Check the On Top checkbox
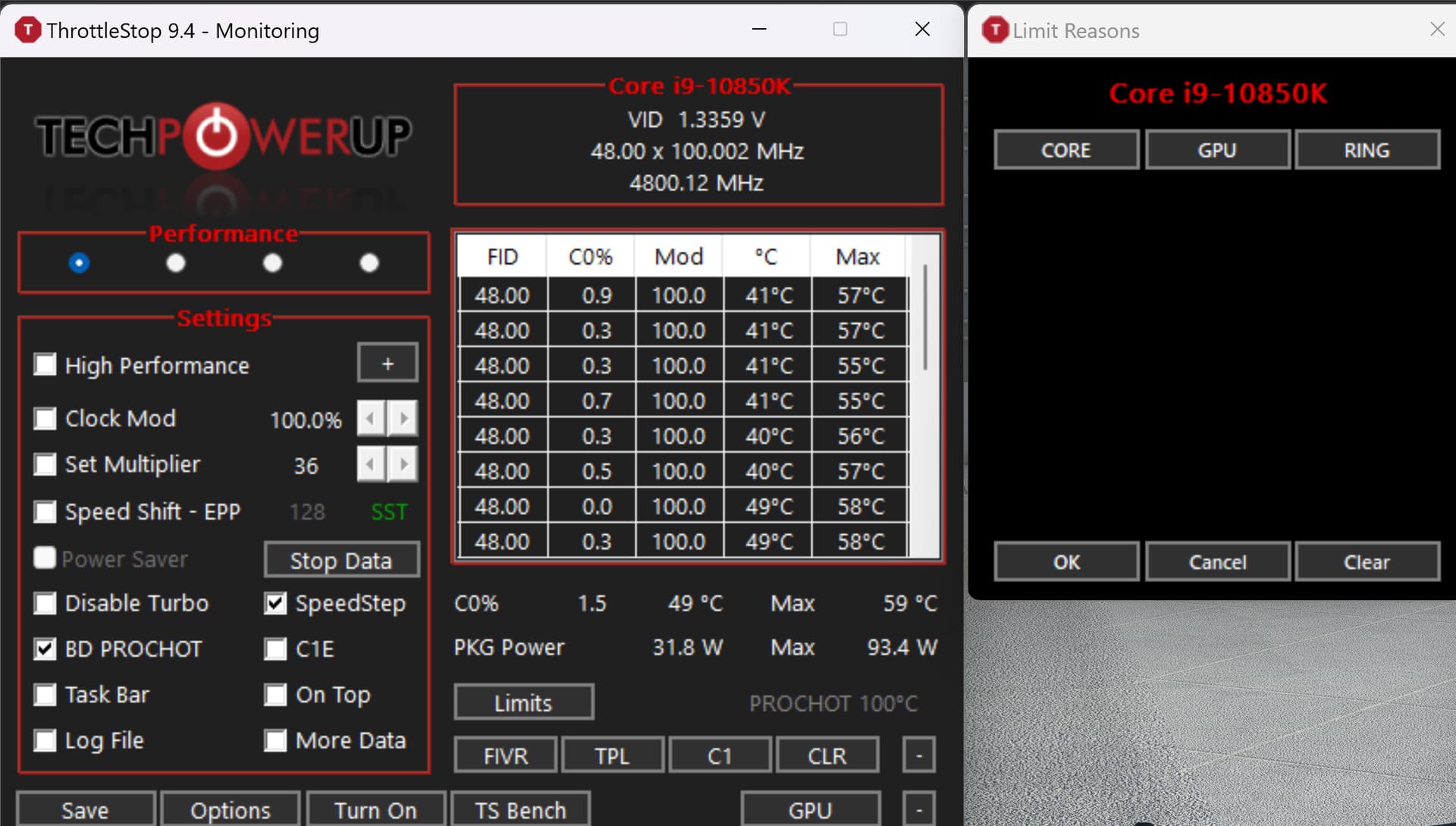 pos(275,694)
